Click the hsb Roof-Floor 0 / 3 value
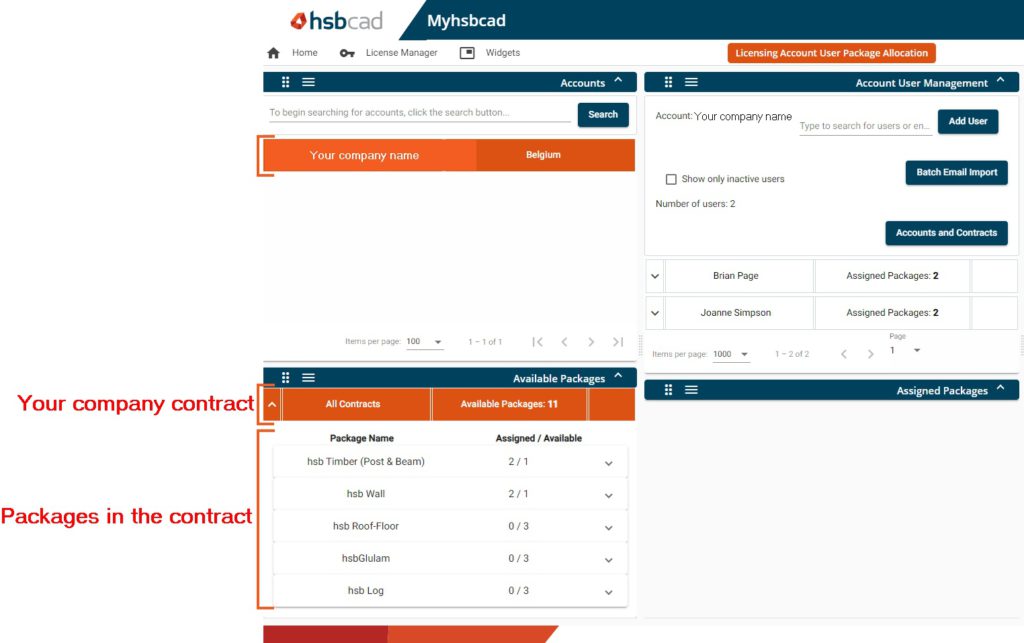 (x=519, y=526)
